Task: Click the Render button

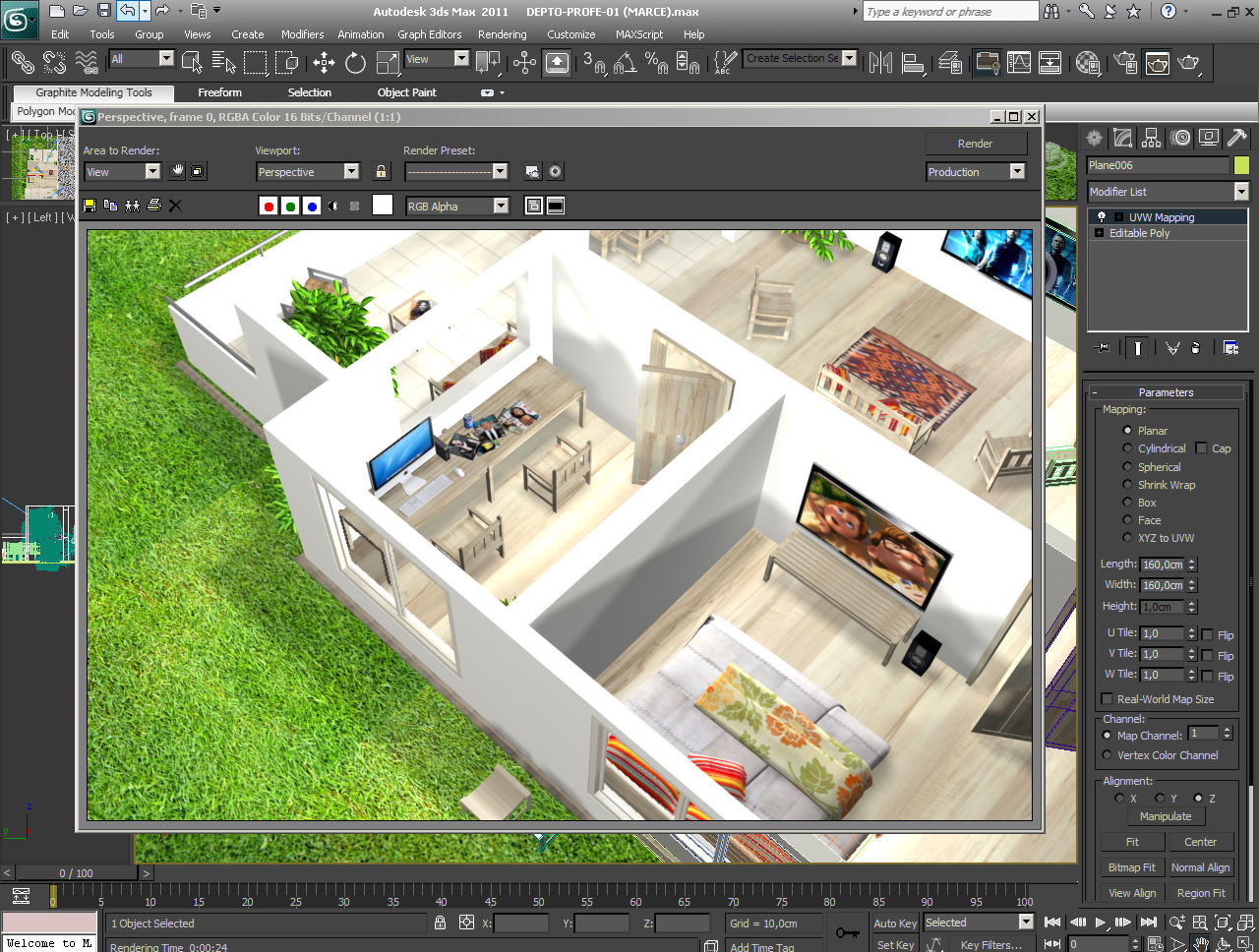Action: 975,144
